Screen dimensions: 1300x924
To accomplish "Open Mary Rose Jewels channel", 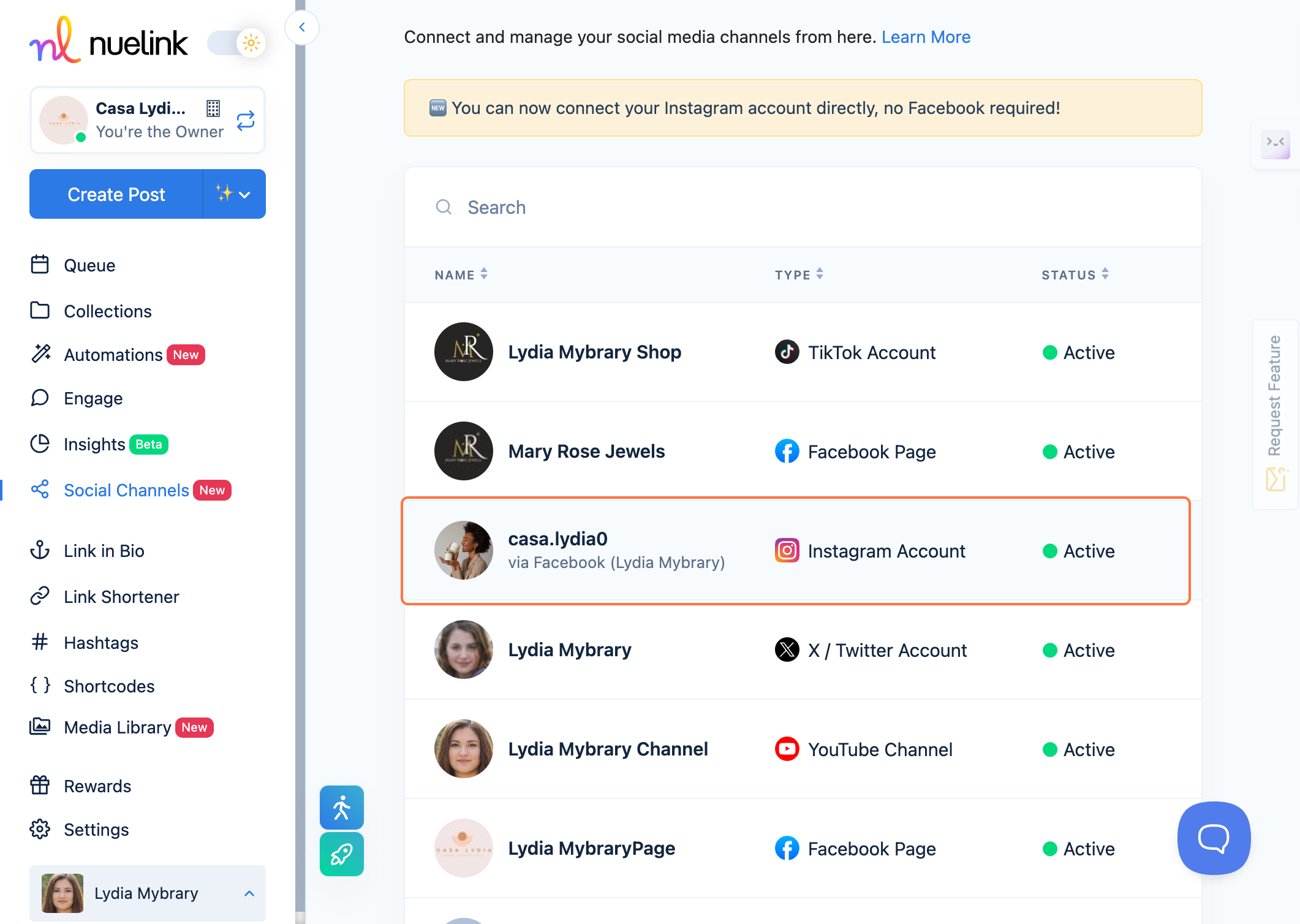I will (x=803, y=451).
